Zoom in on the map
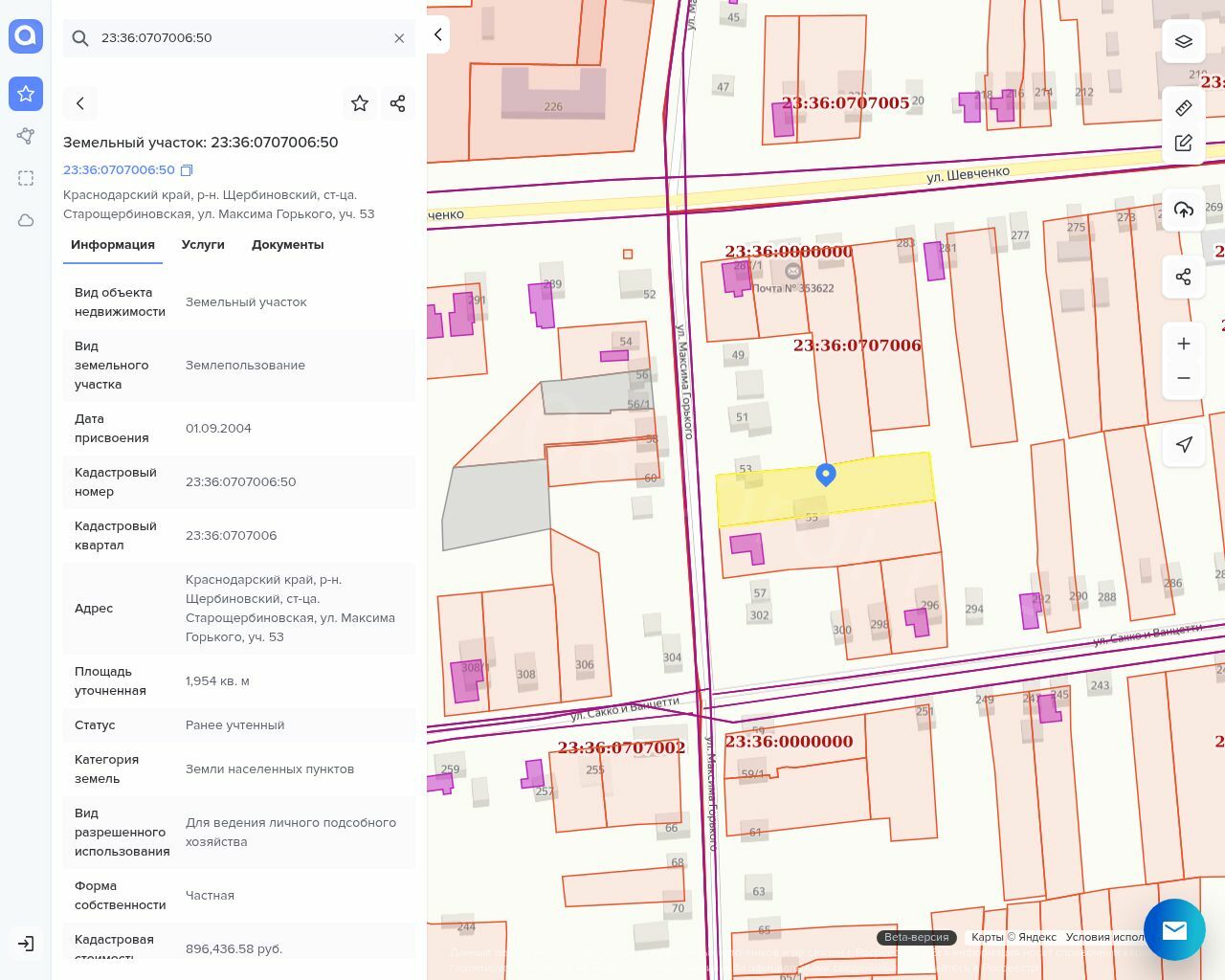Screen dimensions: 1225x980 [1184, 345]
